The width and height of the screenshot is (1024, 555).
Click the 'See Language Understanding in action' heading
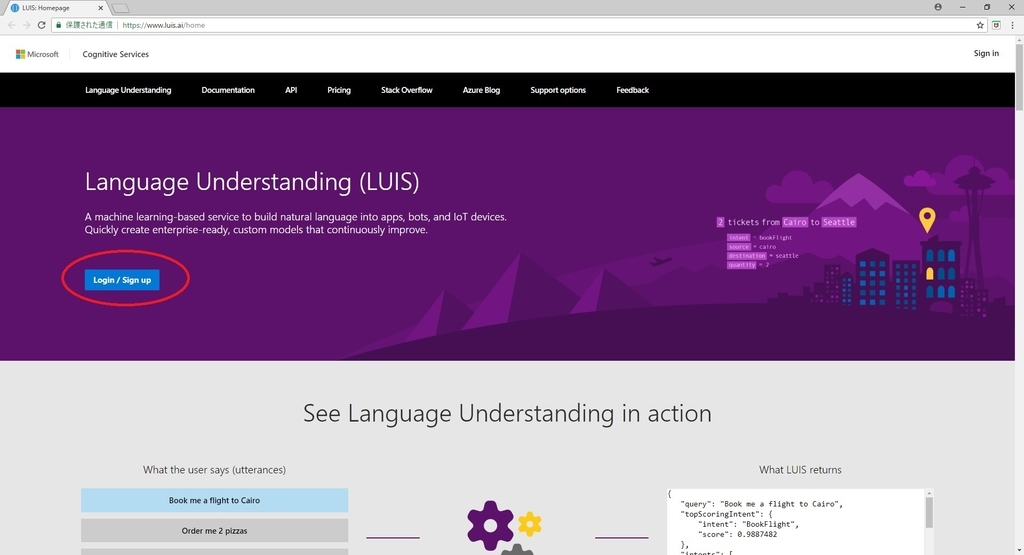pyautogui.click(x=507, y=413)
